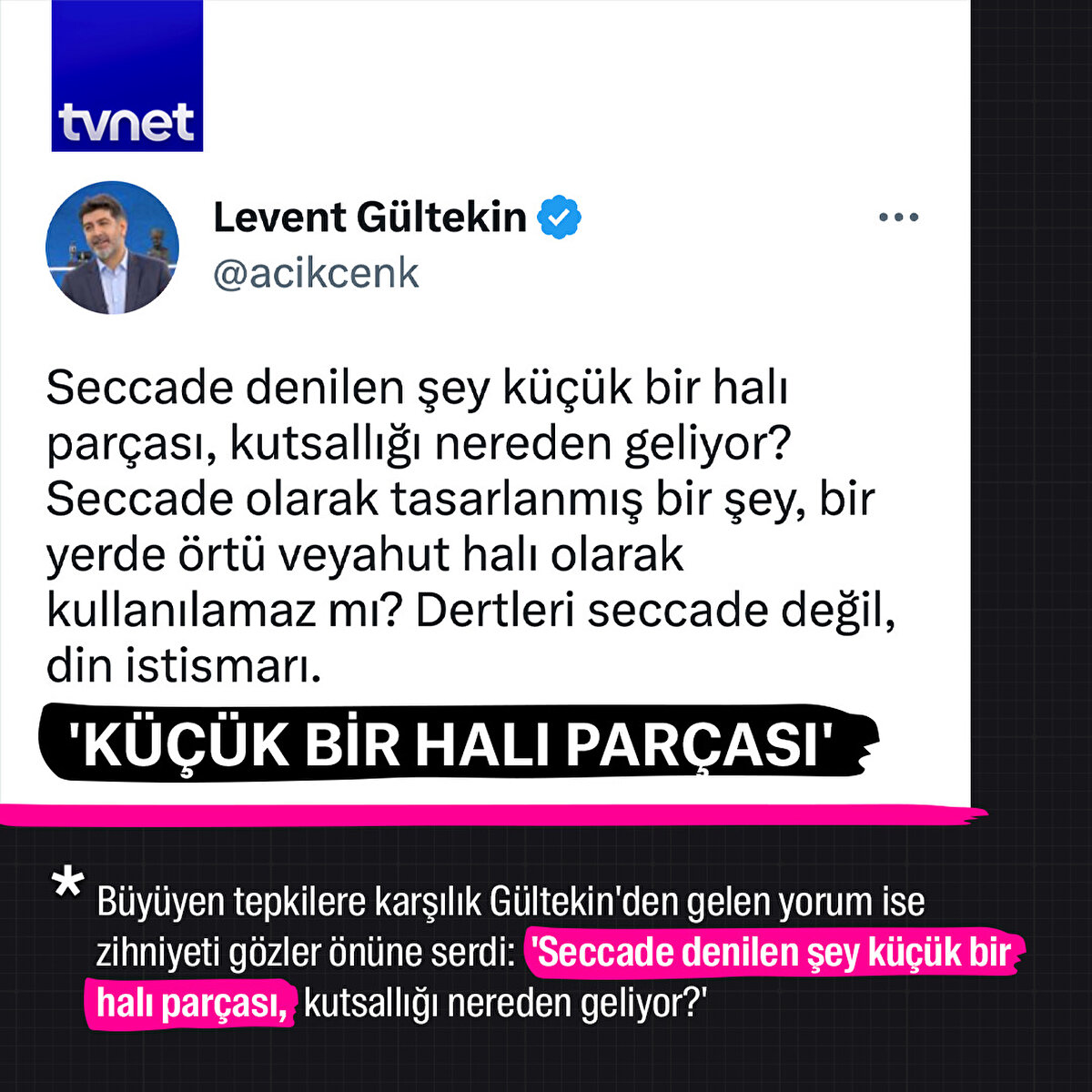Click the tweet line 'yerde örtü veyahut halı olarak'
This screenshot has height=1092, width=1092.
pyautogui.click(x=365, y=555)
